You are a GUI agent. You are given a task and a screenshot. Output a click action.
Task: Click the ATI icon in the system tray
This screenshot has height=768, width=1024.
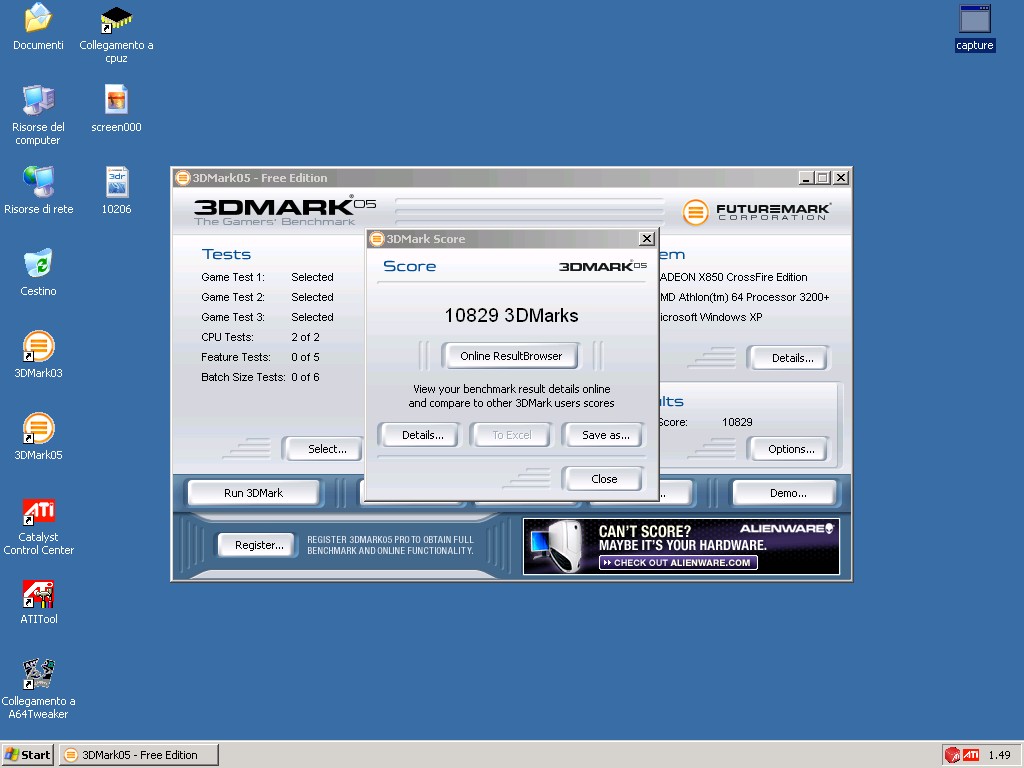(x=970, y=755)
